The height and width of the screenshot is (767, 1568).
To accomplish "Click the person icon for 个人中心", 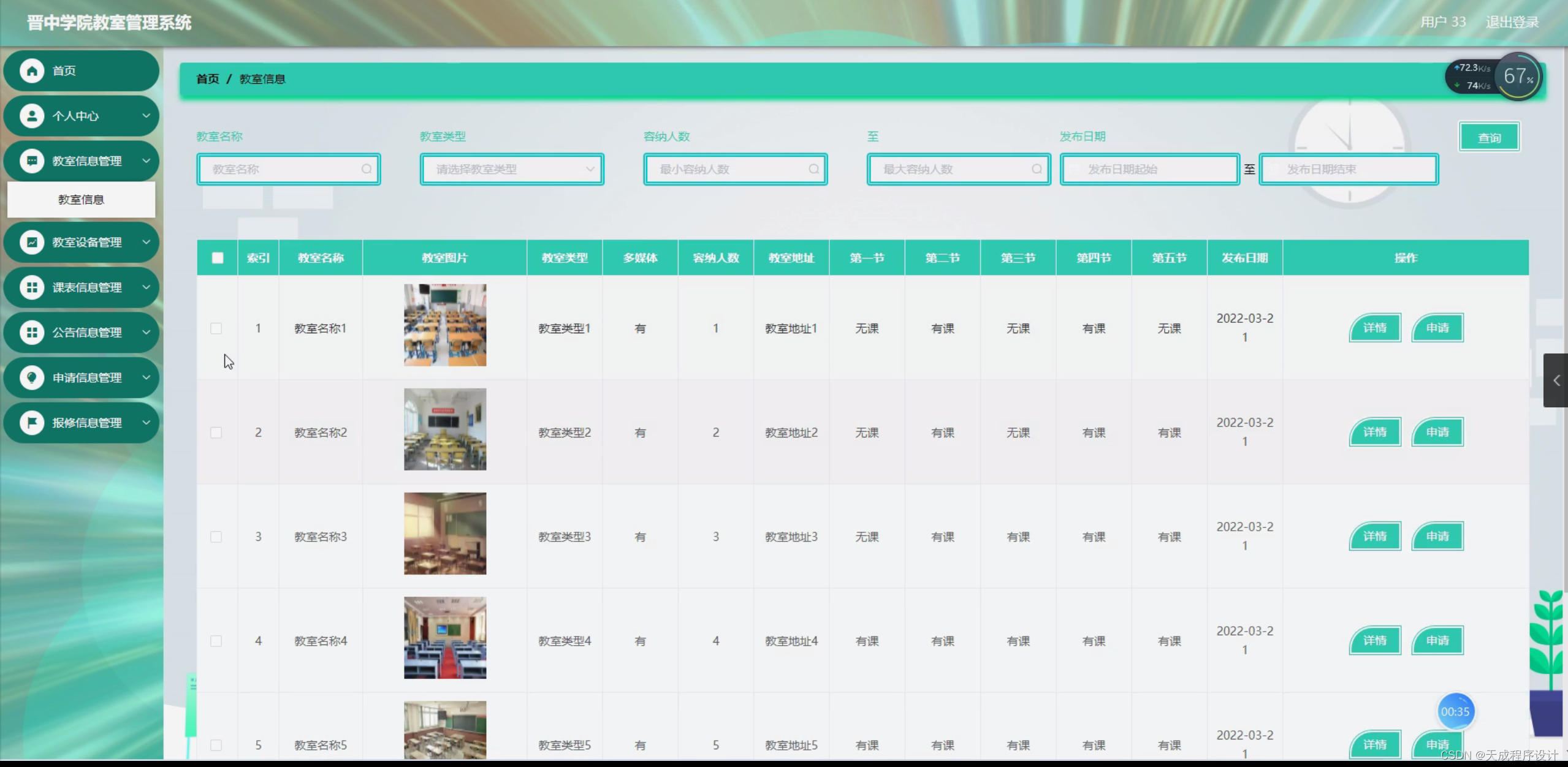I will [x=32, y=116].
